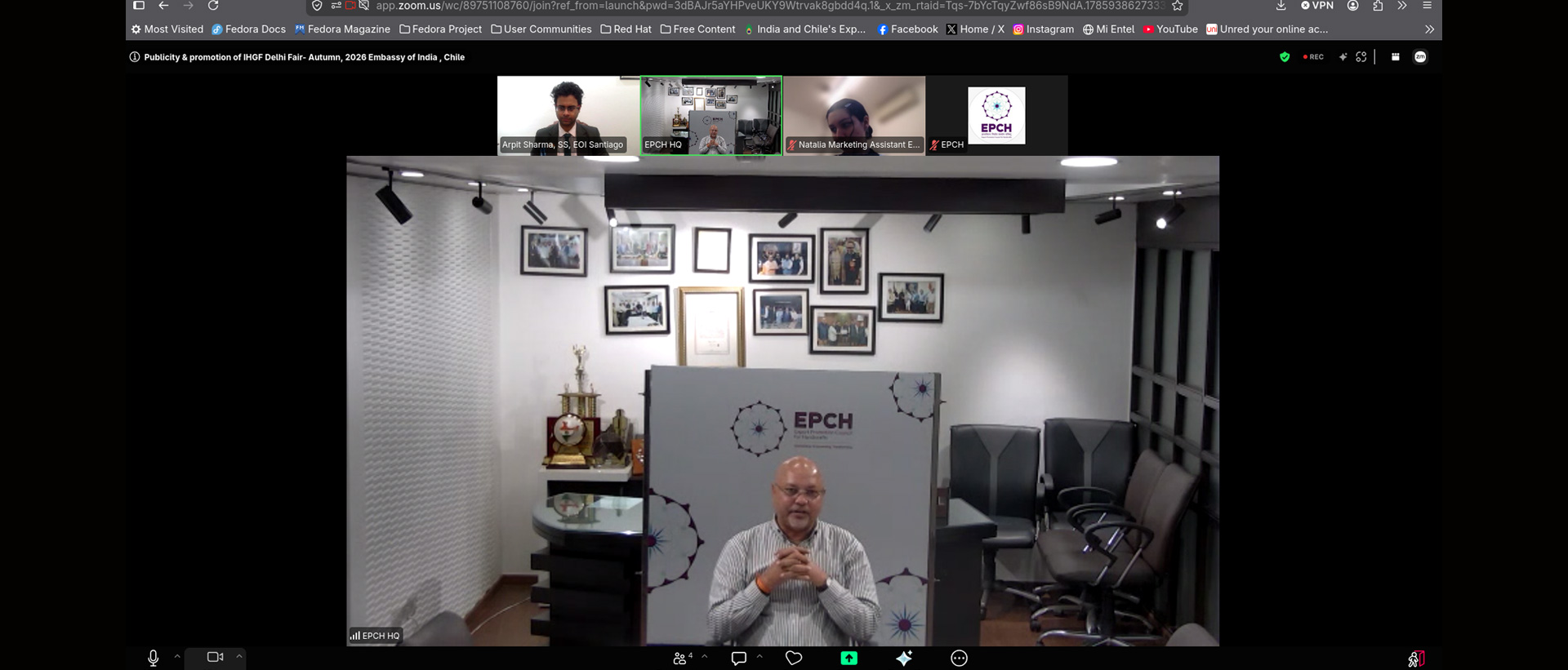Expand video options next to camera

(239, 656)
